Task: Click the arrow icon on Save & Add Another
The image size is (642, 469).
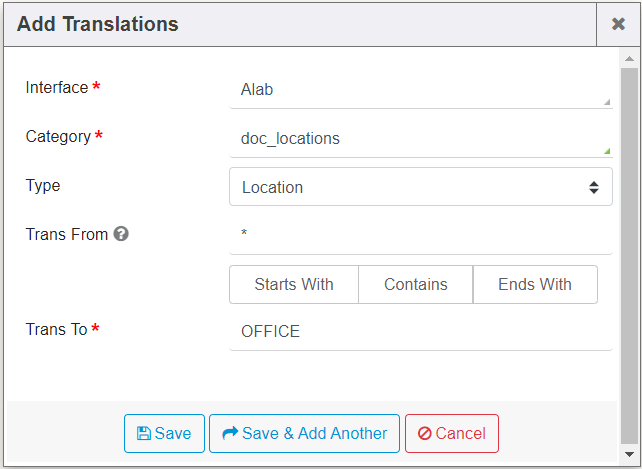Action: pyautogui.click(x=230, y=433)
